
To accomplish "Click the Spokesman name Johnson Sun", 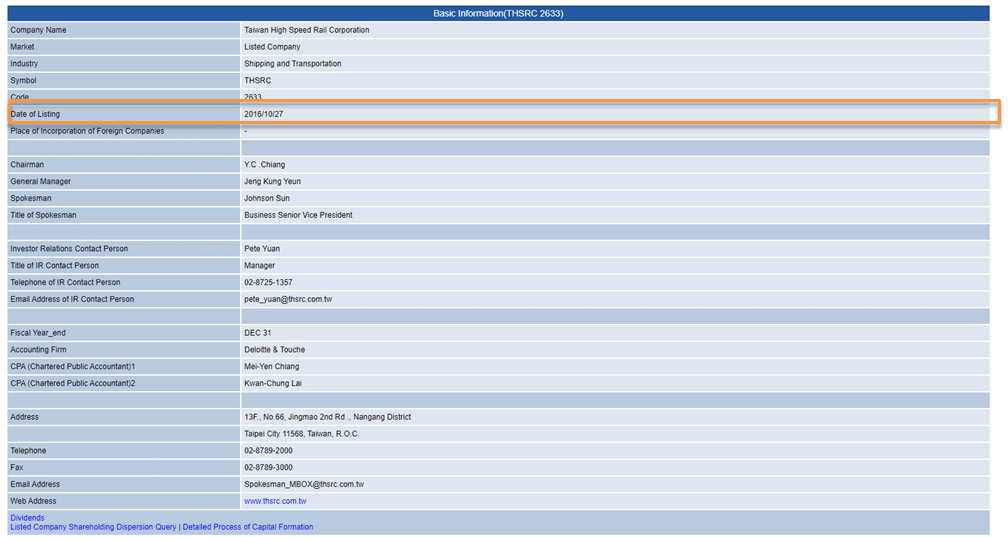I will pos(267,198).
